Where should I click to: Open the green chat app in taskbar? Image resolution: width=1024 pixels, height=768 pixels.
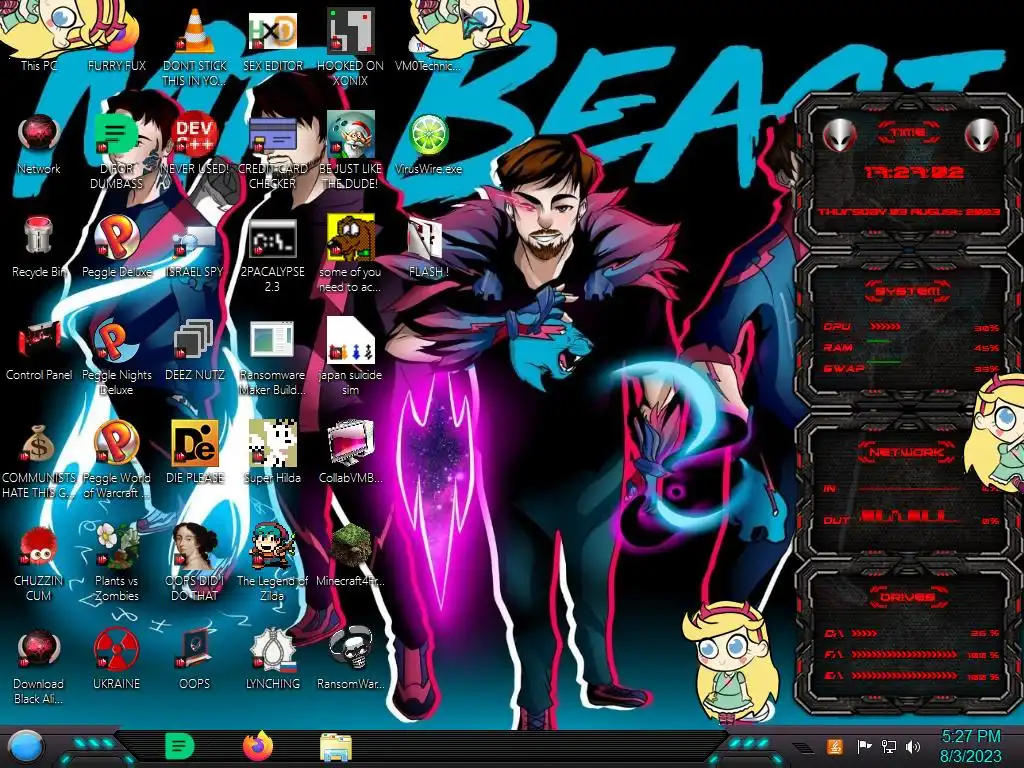(x=179, y=746)
